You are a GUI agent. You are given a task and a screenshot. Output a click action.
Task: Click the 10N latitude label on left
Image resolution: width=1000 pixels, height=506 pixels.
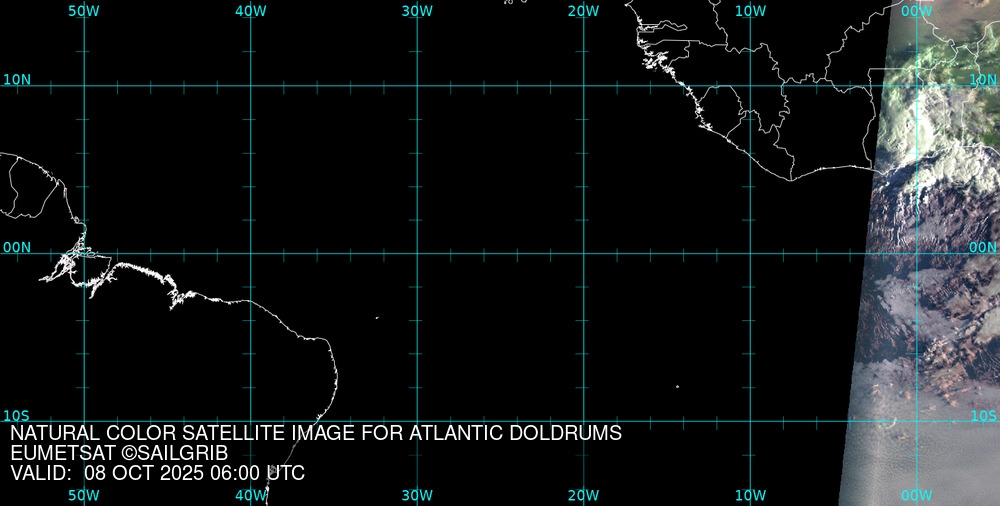17,79
